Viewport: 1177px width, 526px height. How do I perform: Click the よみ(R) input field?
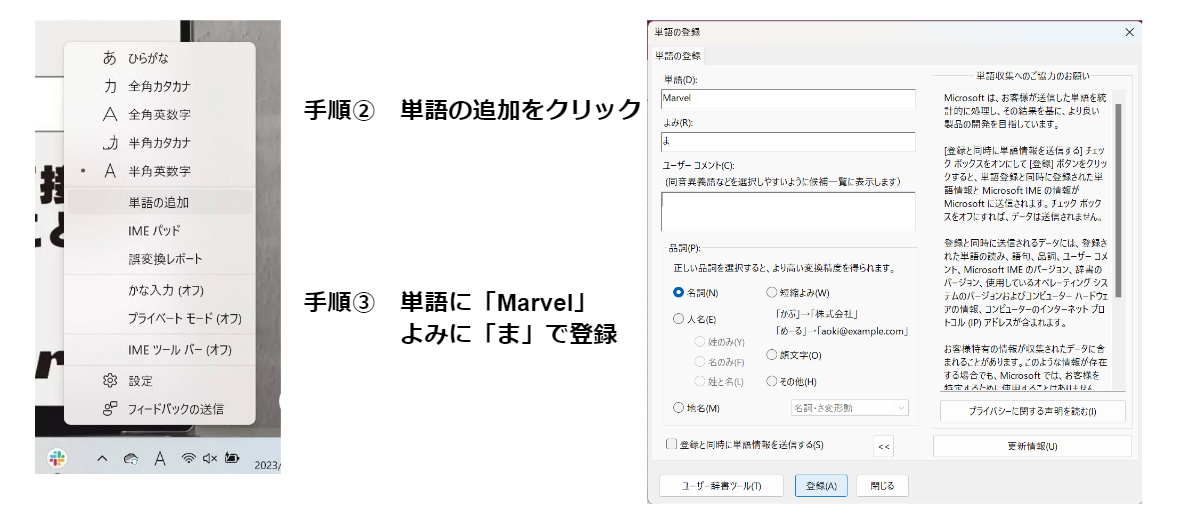click(x=788, y=142)
